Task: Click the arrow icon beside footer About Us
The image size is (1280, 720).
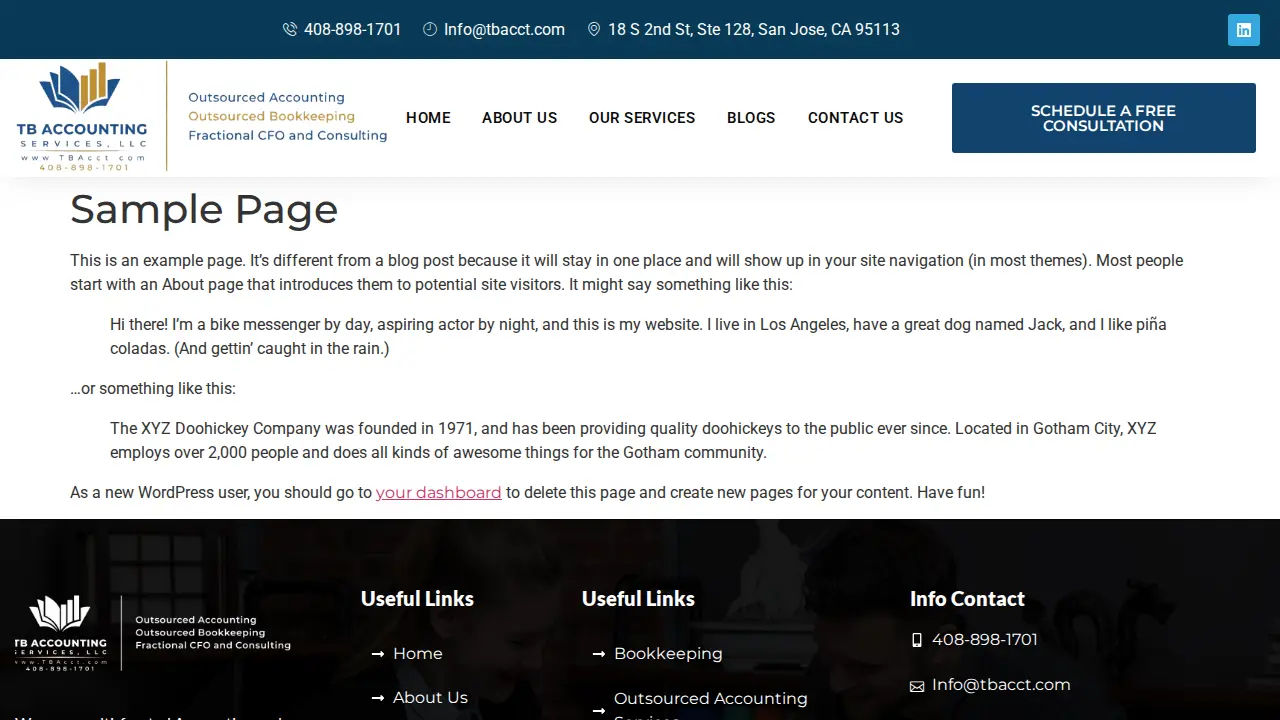Action: pos(378,698)
